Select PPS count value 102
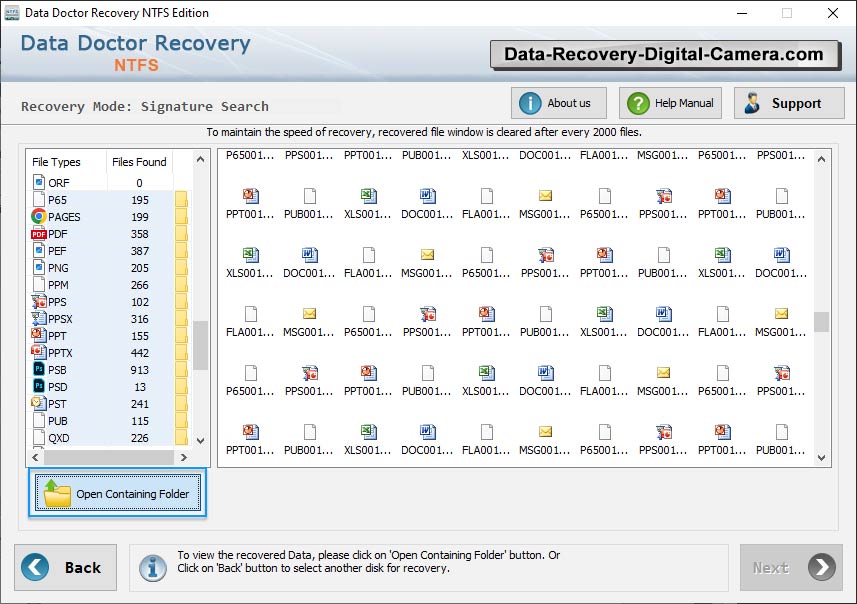Viewport: 857px width, 604px height. tap(139, 302)
